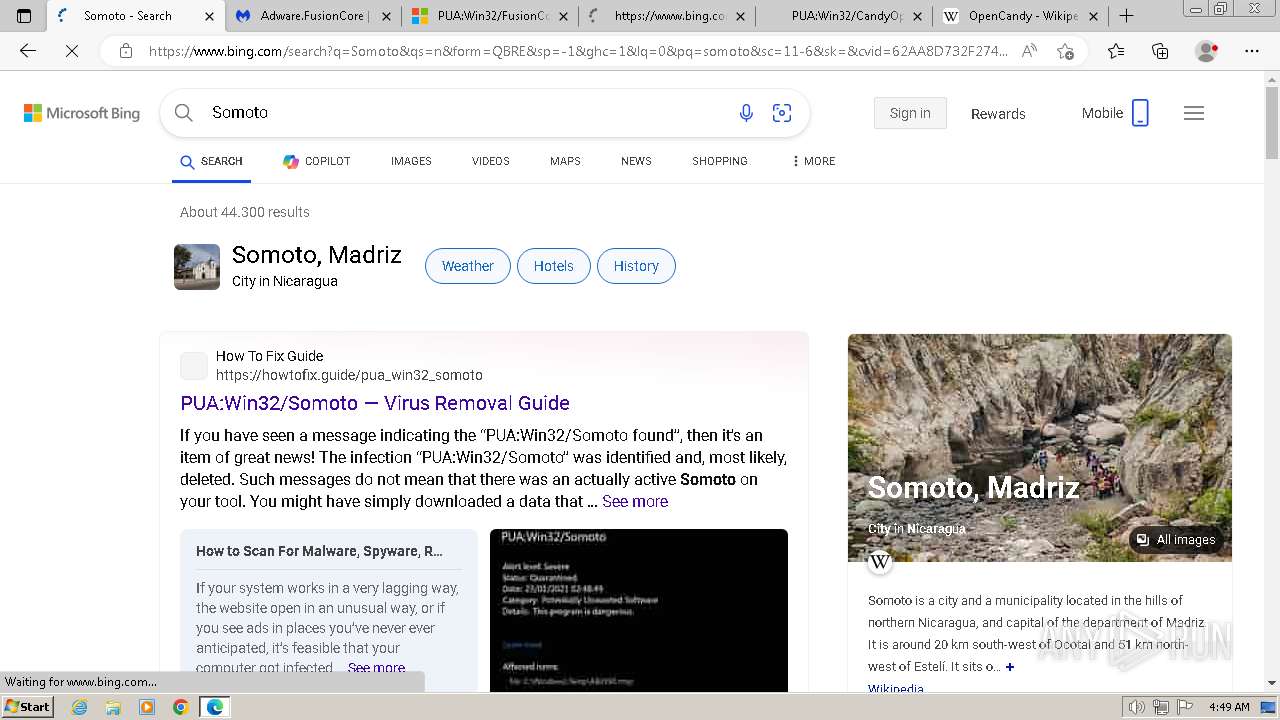View site information lock icon
The width and height of the screenshot is (1280, 720).
125,51
